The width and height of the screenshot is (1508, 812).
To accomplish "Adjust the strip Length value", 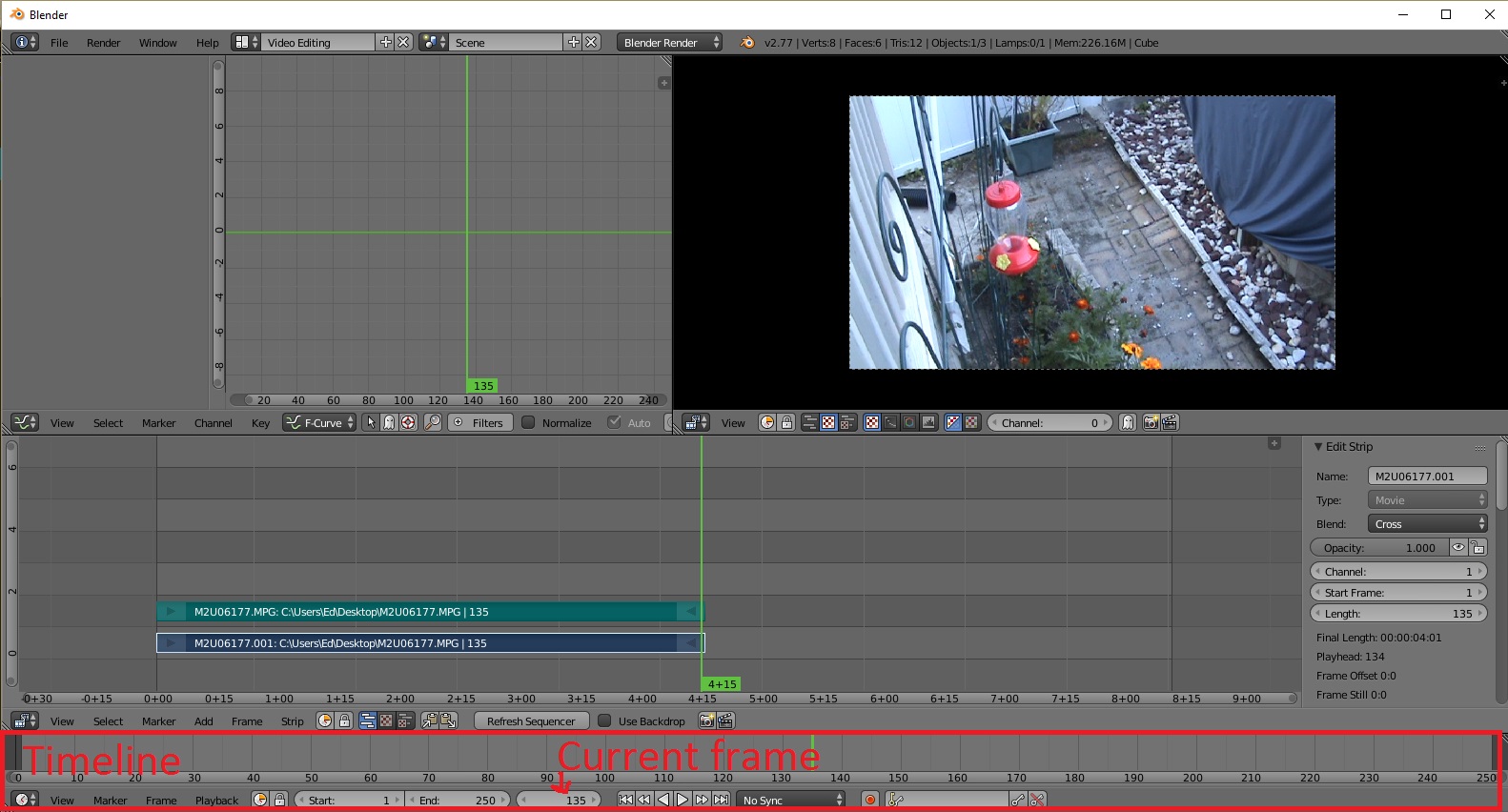I will pyautogui.click(x=1398, y=613).
